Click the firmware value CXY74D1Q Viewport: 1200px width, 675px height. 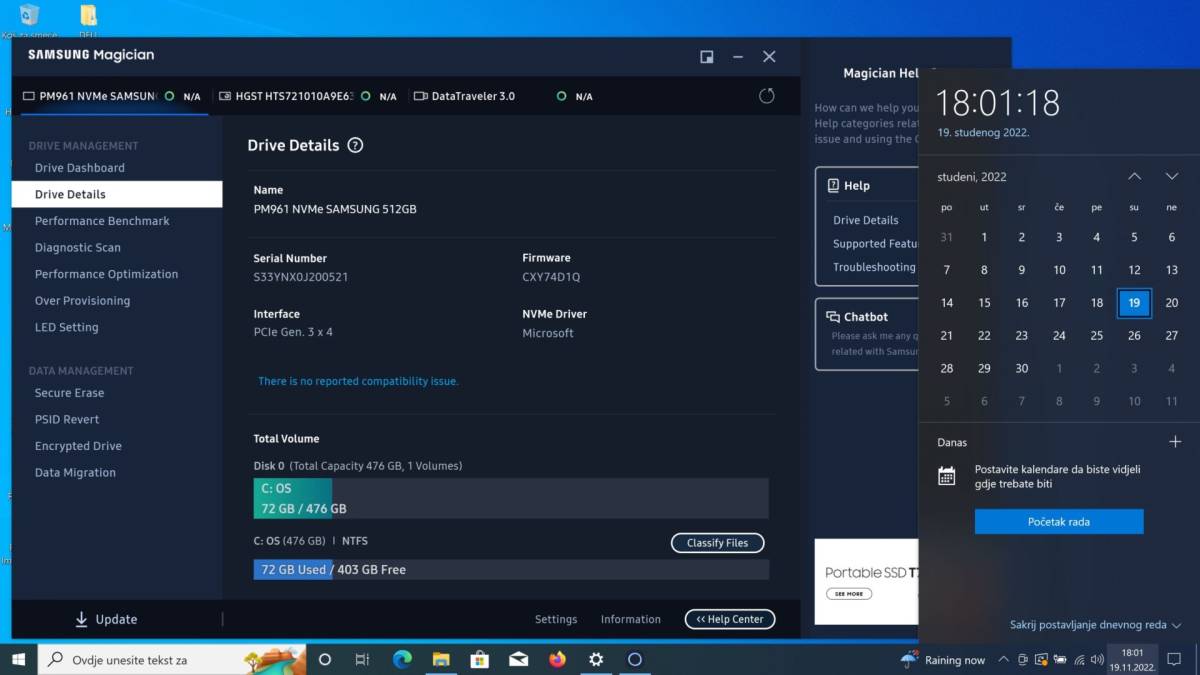[x=551, y=277]
